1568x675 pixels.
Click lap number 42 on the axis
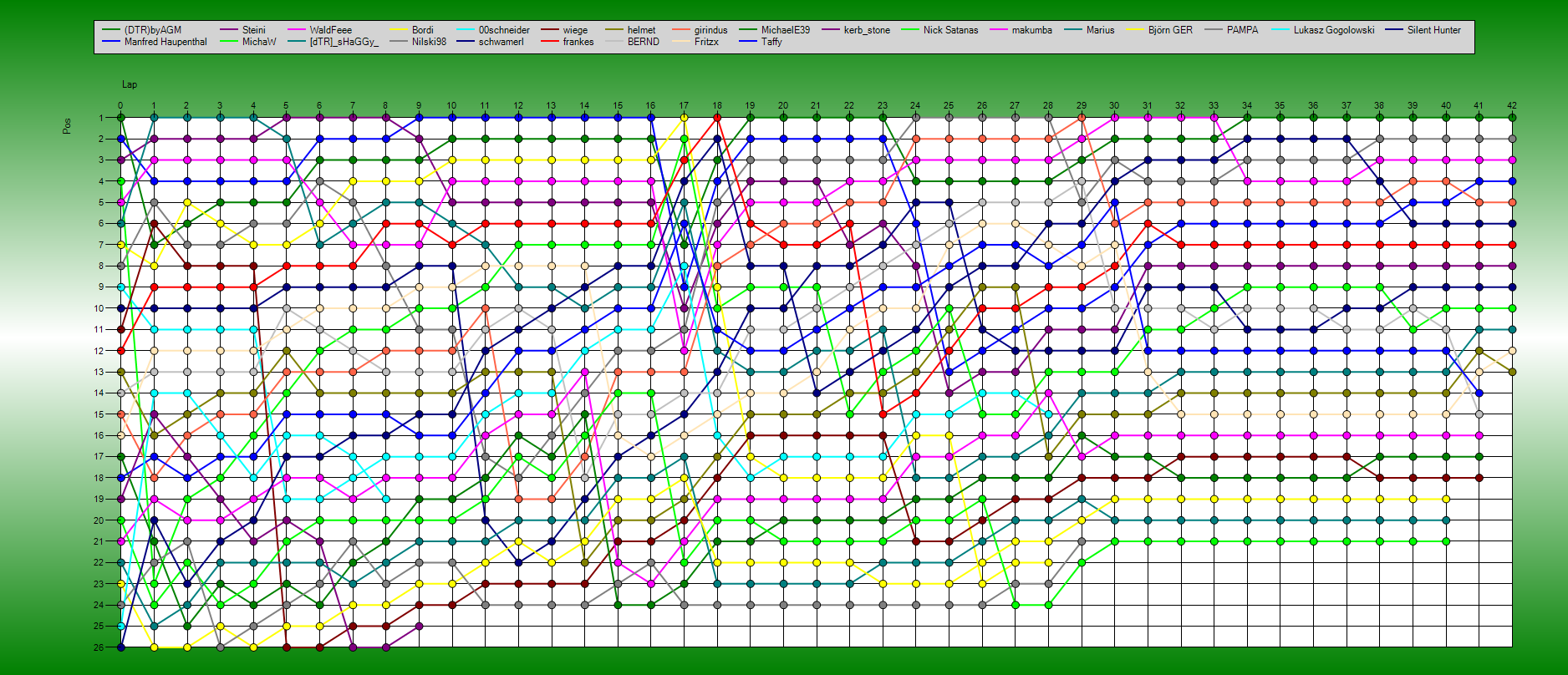coord(1512,106)
